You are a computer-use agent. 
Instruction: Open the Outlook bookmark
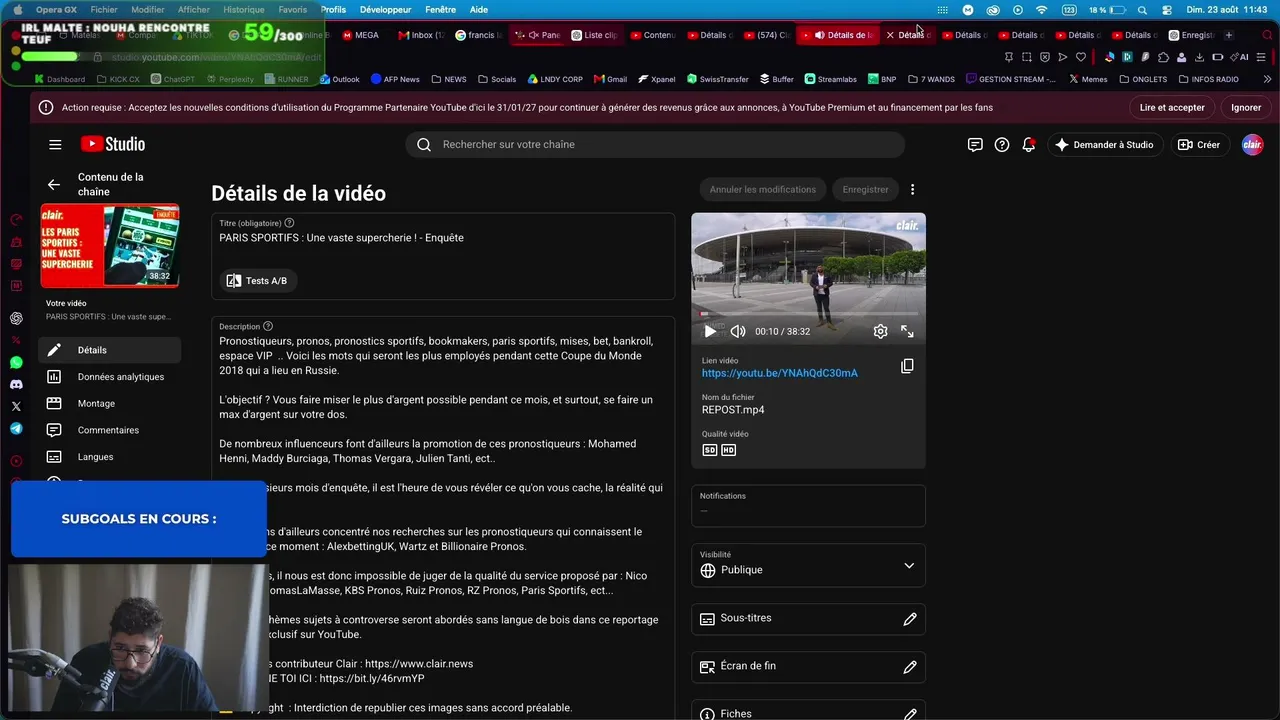[x=339, y=79]
